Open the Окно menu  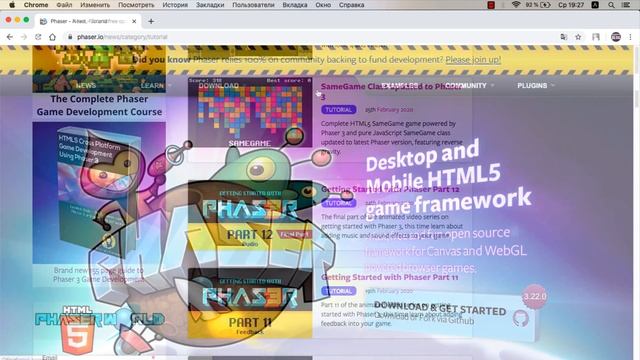[323, 5]
